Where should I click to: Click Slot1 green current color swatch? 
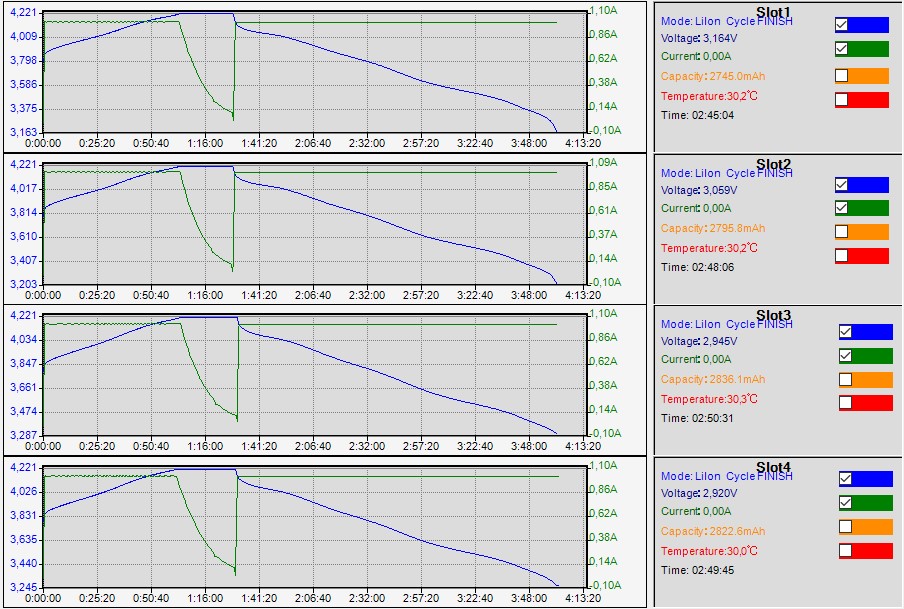click(868, 48)
